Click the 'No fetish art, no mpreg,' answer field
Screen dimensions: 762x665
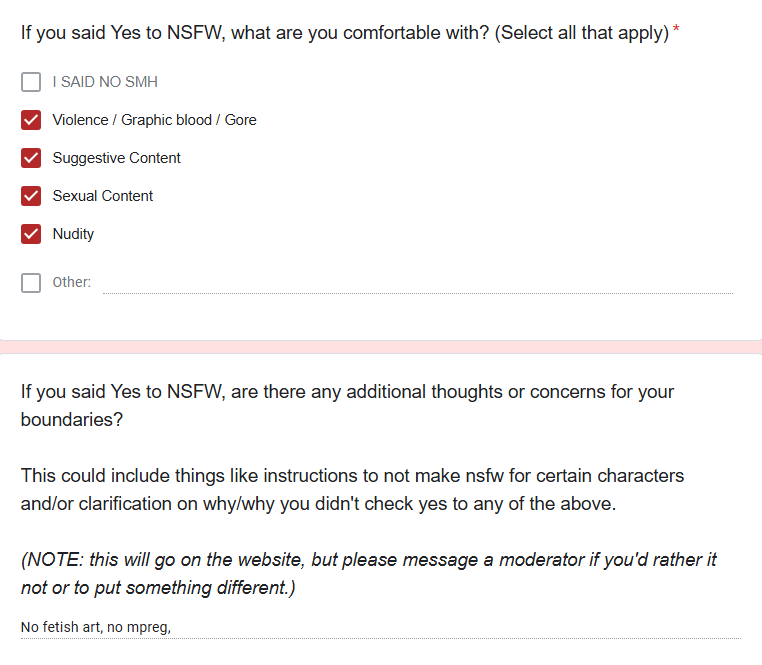coord(381,627)
